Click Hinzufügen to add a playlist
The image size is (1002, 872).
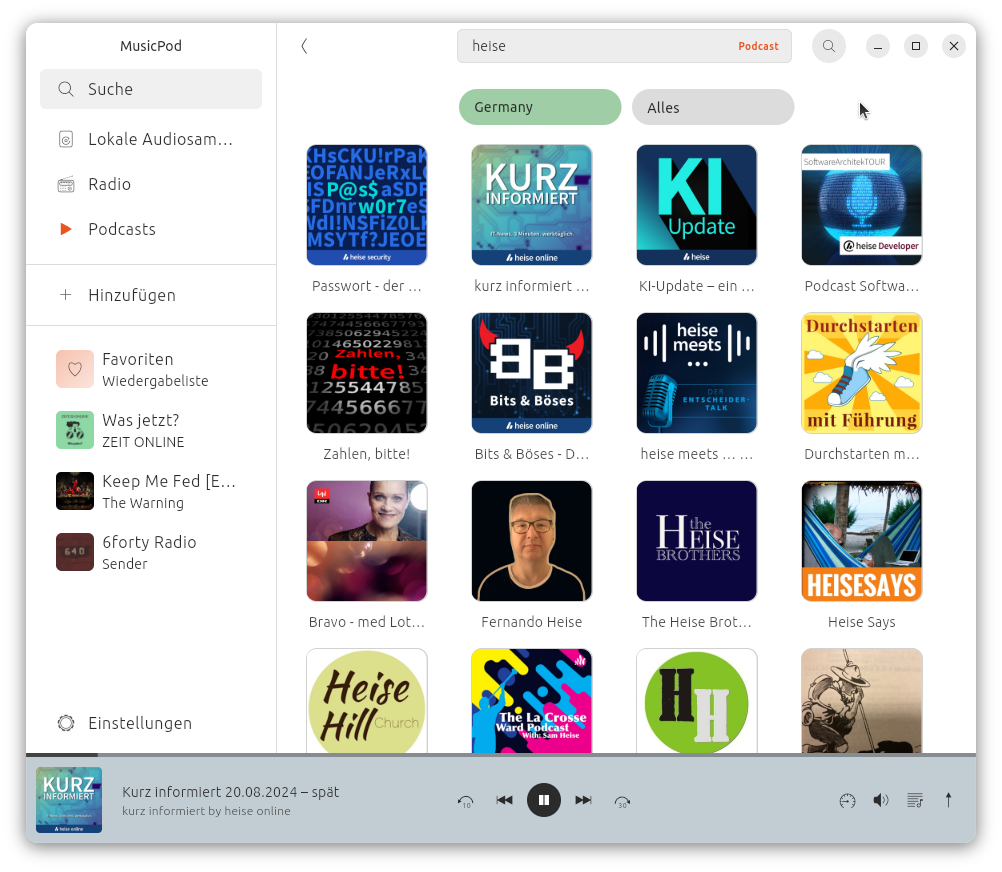151,295
